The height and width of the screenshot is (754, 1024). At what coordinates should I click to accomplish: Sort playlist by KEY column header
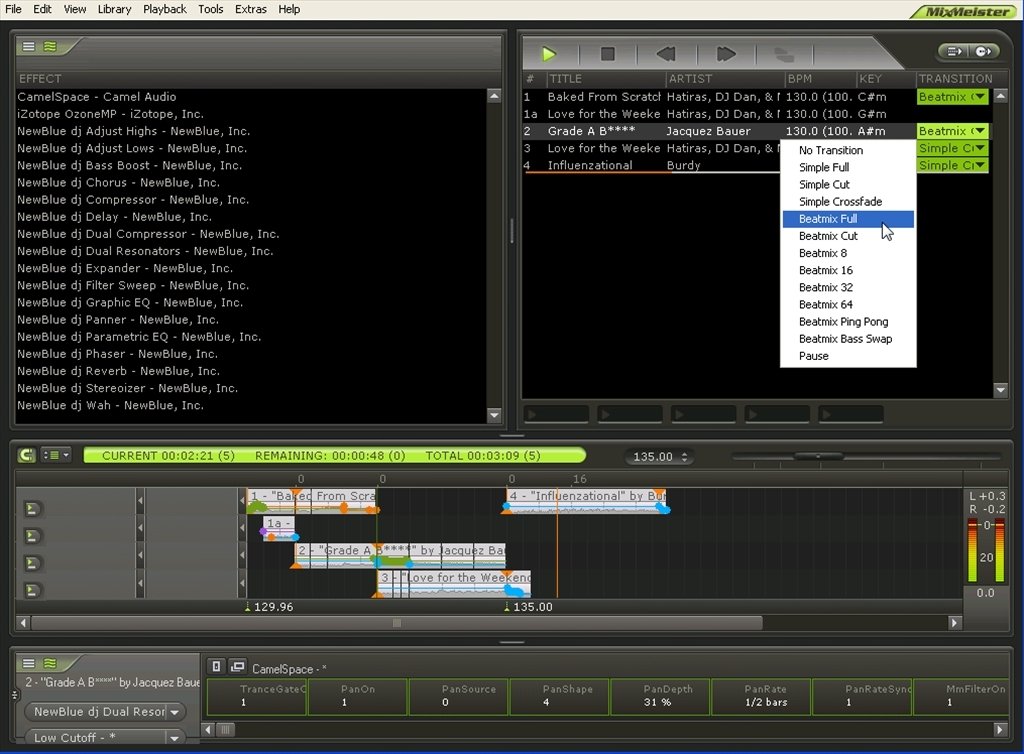[x=885, y=79]
